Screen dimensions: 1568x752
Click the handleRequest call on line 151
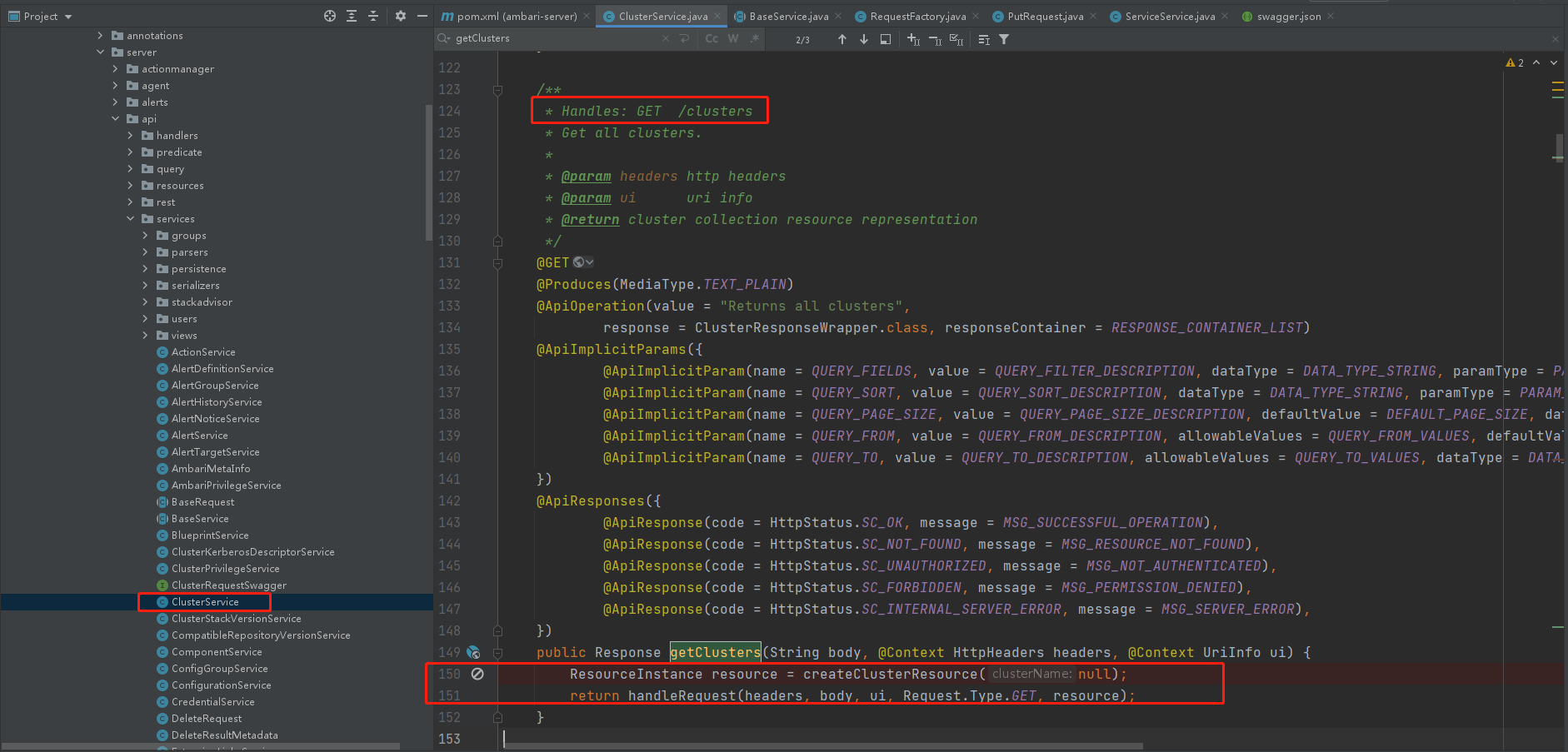coord(682,695)
